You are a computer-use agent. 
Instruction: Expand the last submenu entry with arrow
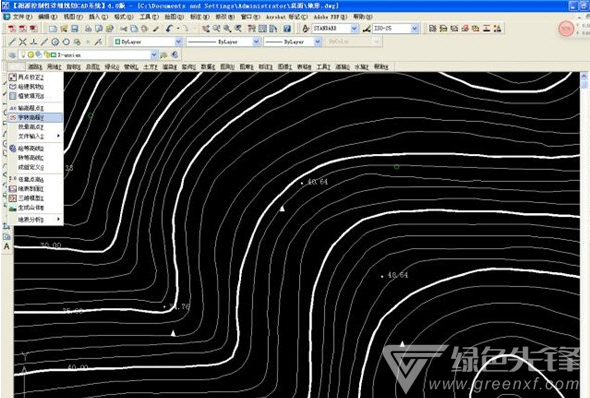pyautogui.click(x=36, y=219)
